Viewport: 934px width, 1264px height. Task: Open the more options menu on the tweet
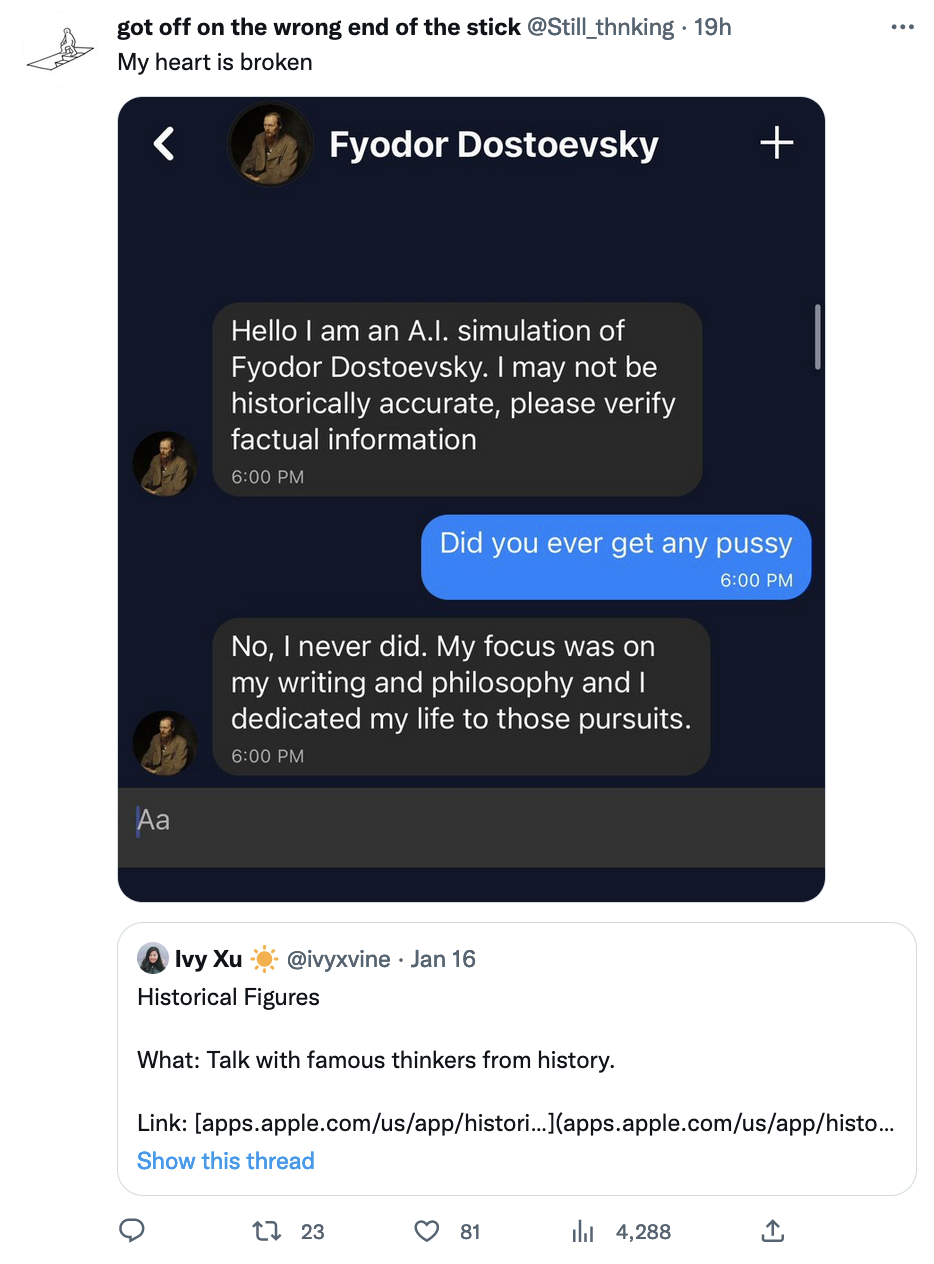pos(901,28)
